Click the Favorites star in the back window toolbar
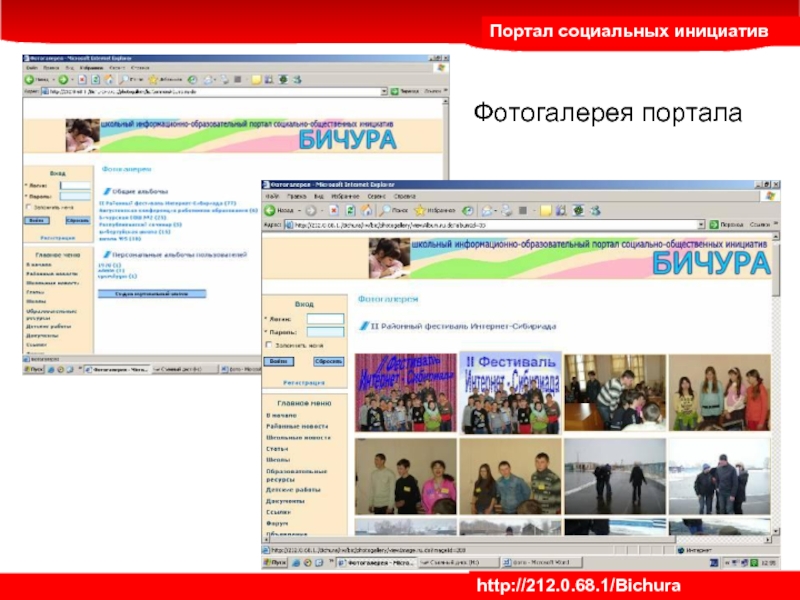The image size is (800, 600). click(x=153, y=80)
